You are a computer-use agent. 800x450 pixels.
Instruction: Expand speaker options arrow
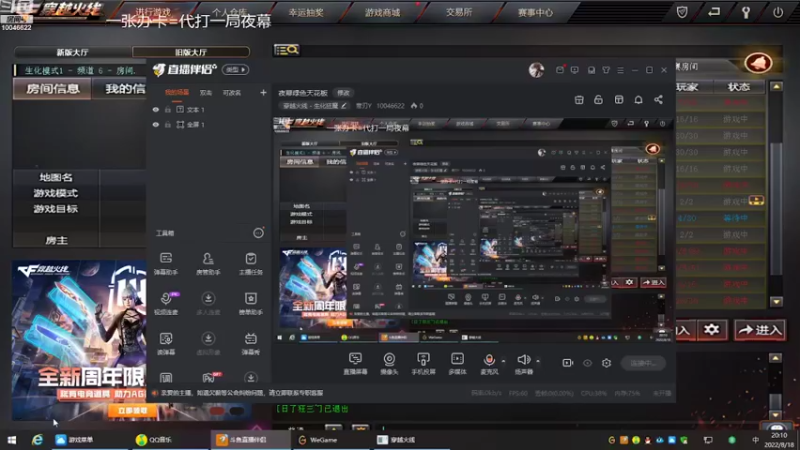[x=538, y=361]
